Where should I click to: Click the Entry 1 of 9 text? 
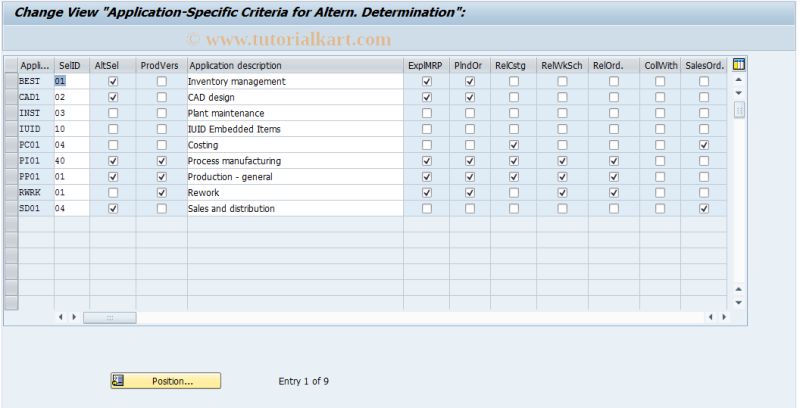[x=304, y=381]
